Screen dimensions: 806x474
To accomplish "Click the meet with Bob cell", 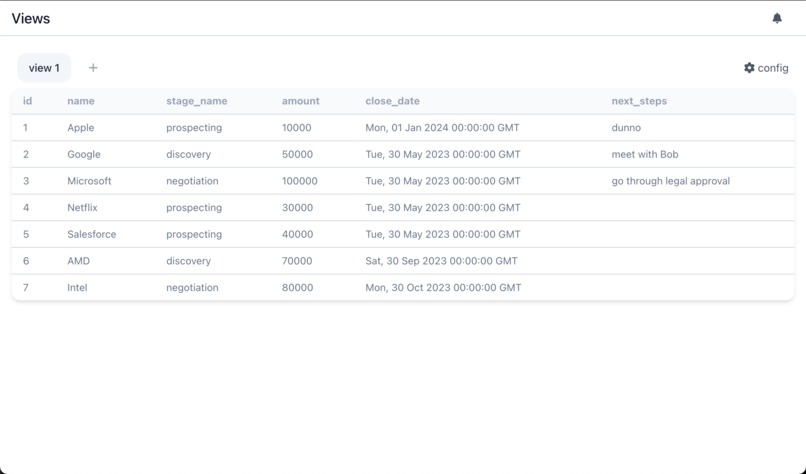I will [x=645, y=154].
